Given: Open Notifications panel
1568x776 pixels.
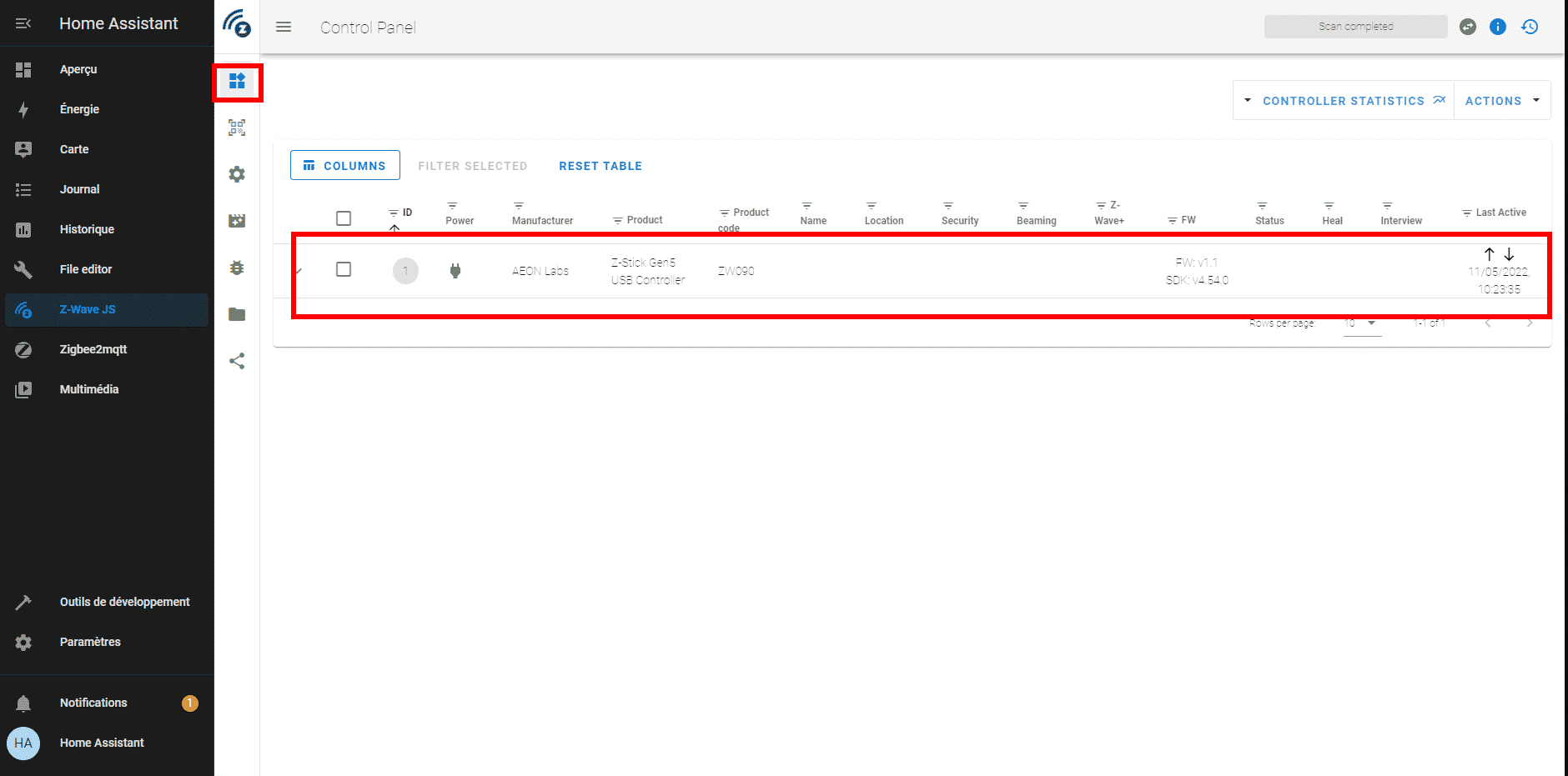Looking at the screenshot, I should [x=107, y=703].
